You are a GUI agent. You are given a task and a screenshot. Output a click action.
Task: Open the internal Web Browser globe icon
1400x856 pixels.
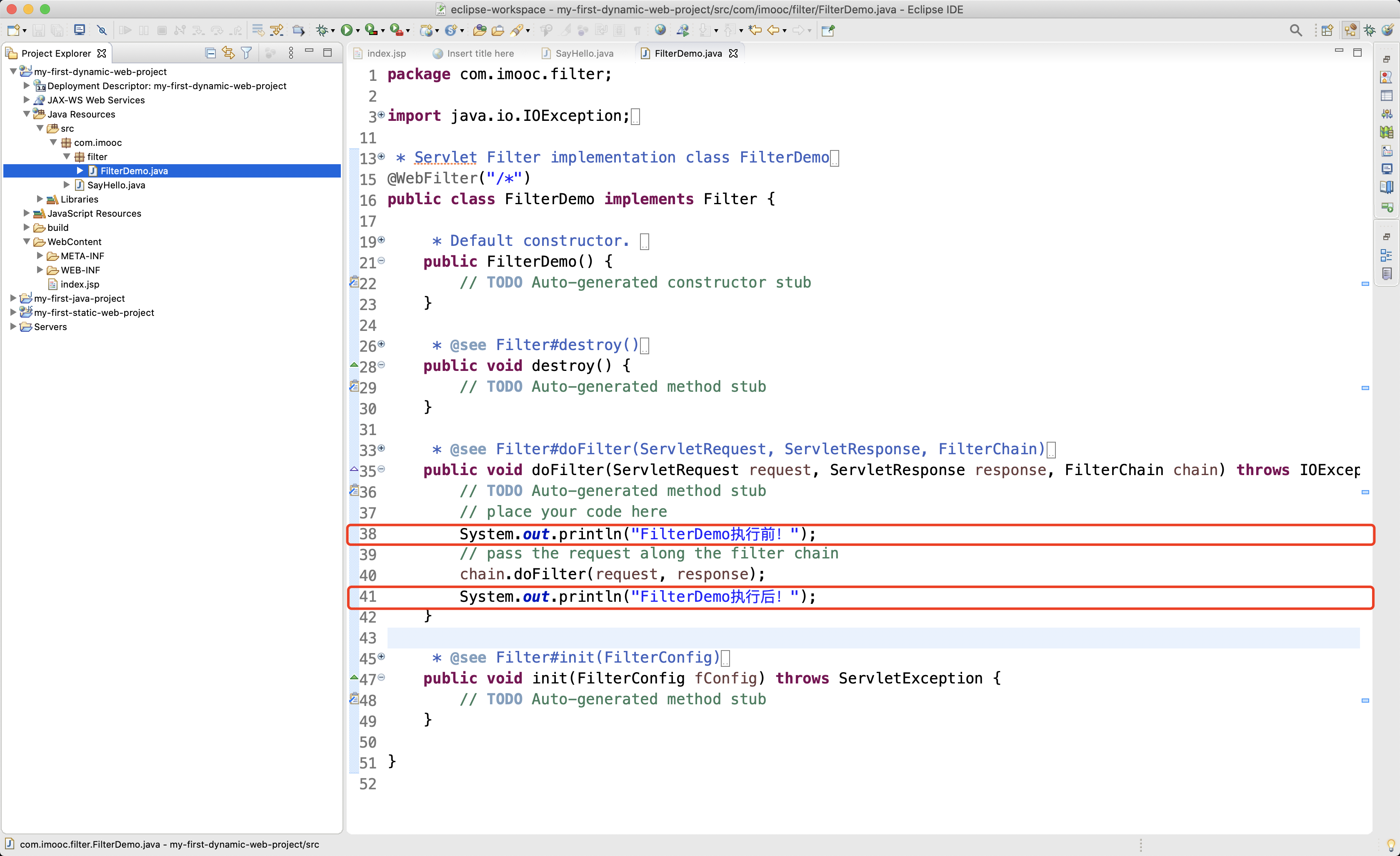point(660,30)
